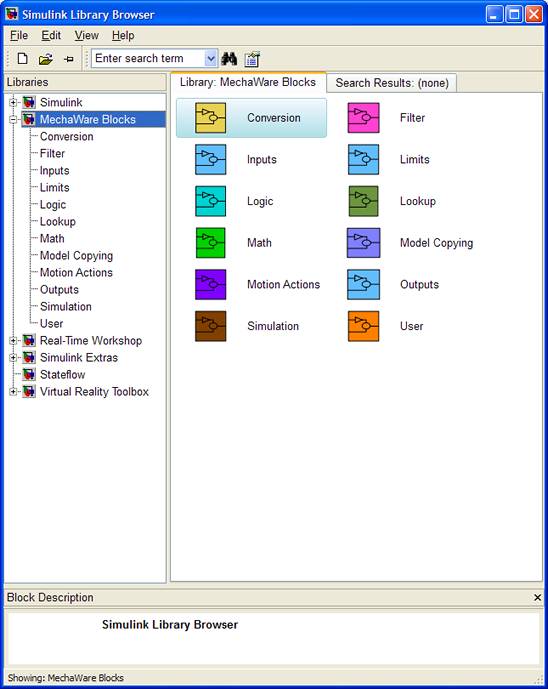The image size is (548, 689).
Task: Click inside the search term field
Action: [149, 58]
